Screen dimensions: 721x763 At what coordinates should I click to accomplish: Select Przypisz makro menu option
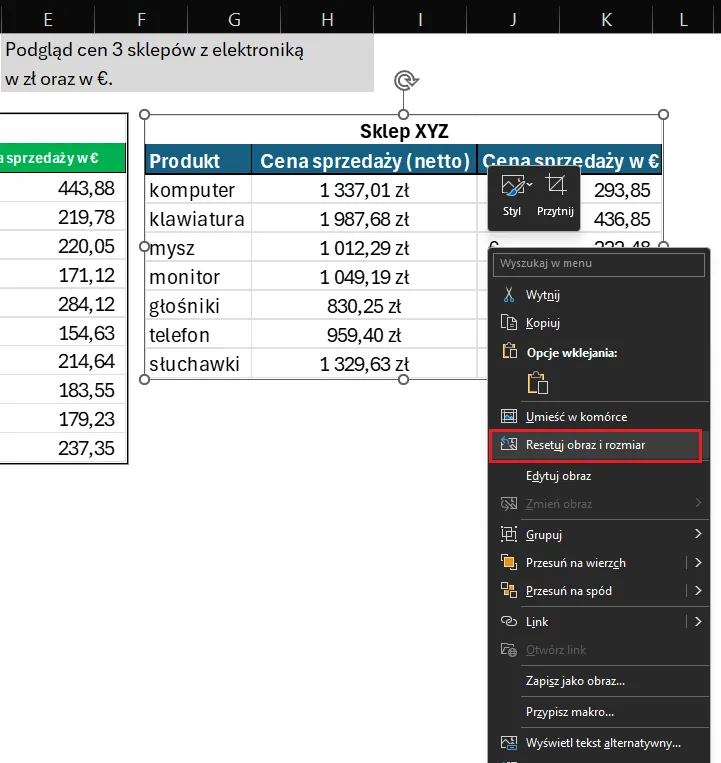point(570,712)
